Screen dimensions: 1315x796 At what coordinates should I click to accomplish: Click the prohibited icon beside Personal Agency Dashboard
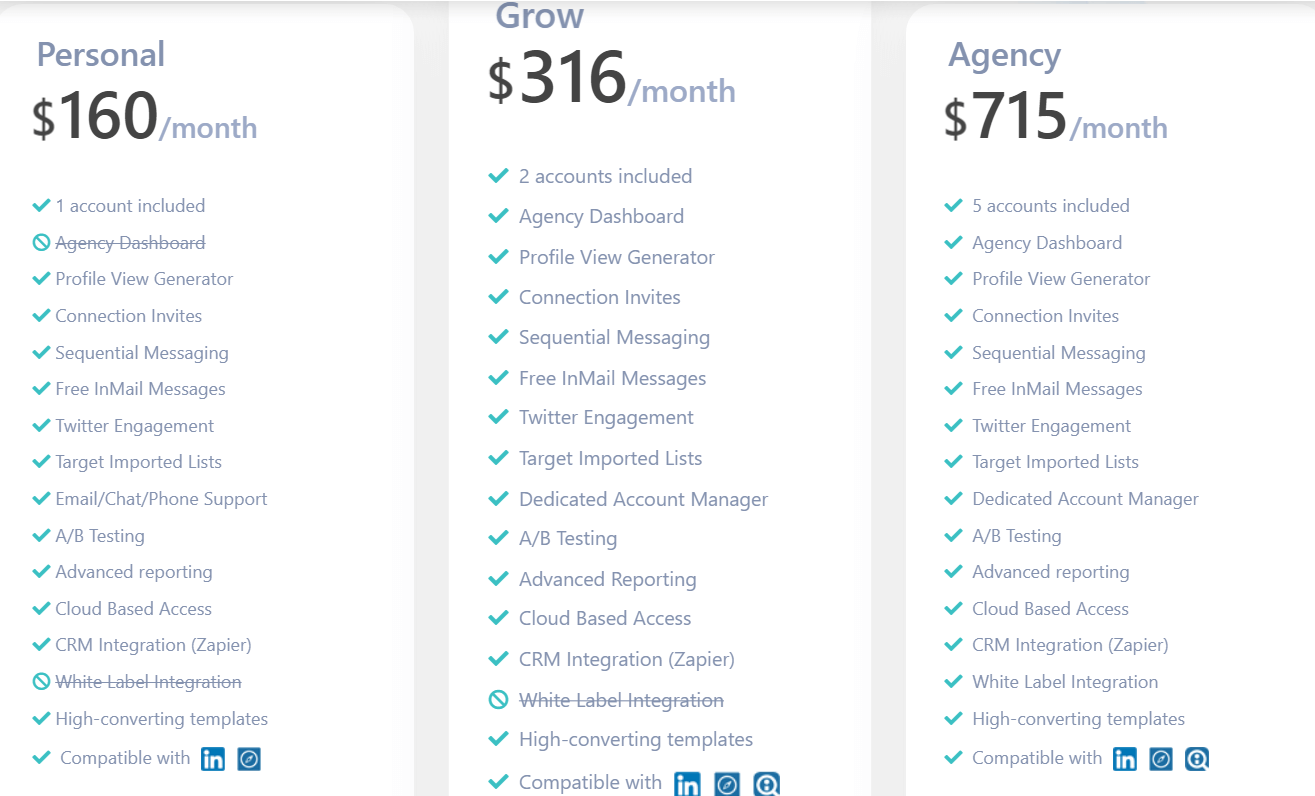pyautogui.click(x=41, y=243)
